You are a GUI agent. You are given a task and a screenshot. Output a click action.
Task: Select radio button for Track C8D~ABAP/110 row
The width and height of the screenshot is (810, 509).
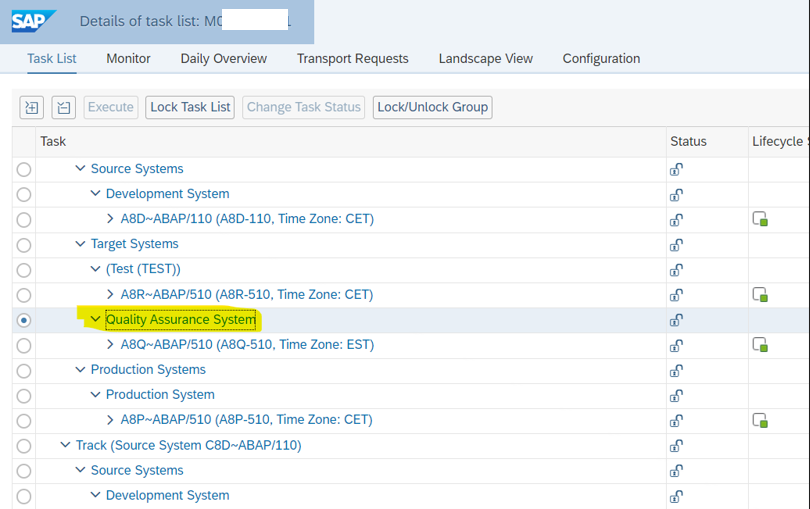click(24, 446)
